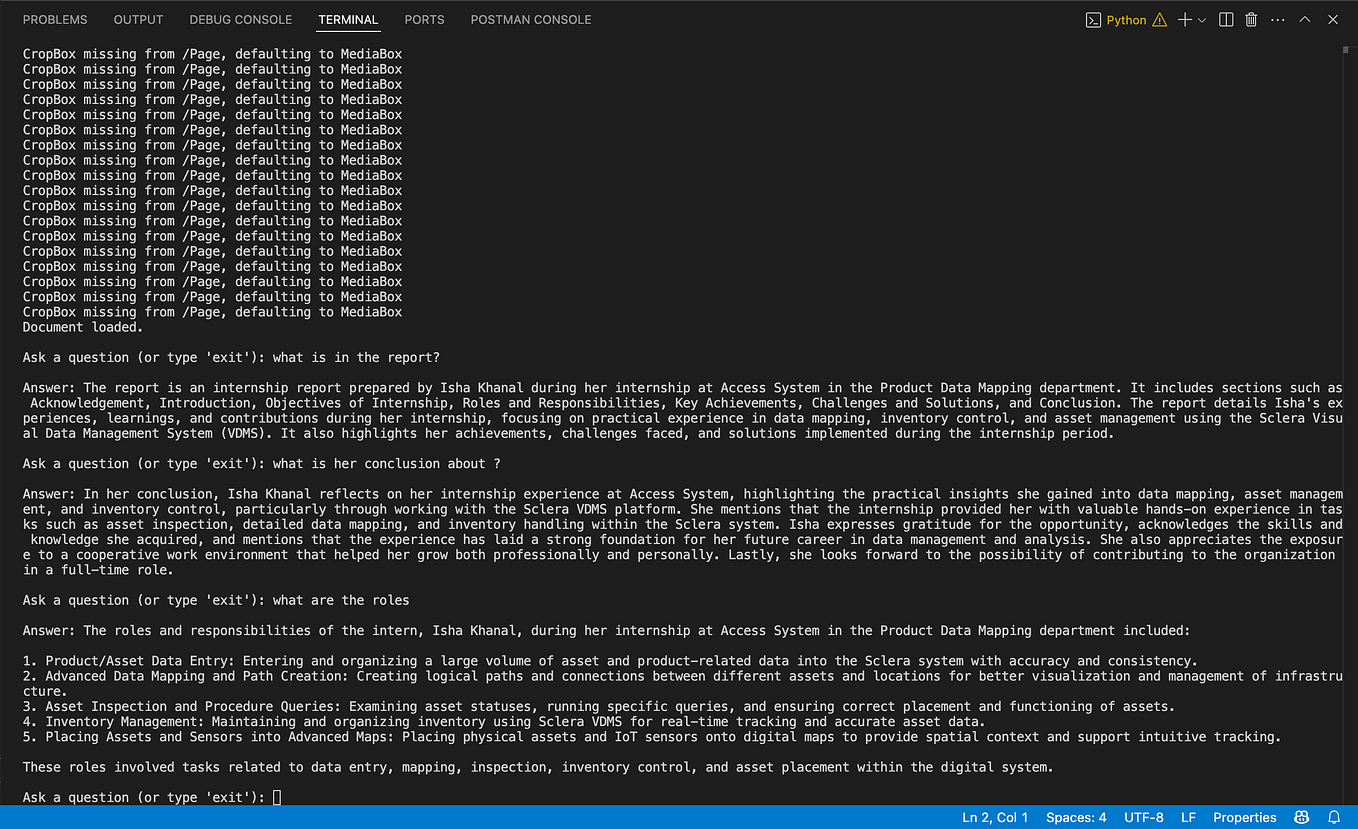Click the warning triangle beside Python
Viewport: 1358px width, 829px height.
point(1160,19)
